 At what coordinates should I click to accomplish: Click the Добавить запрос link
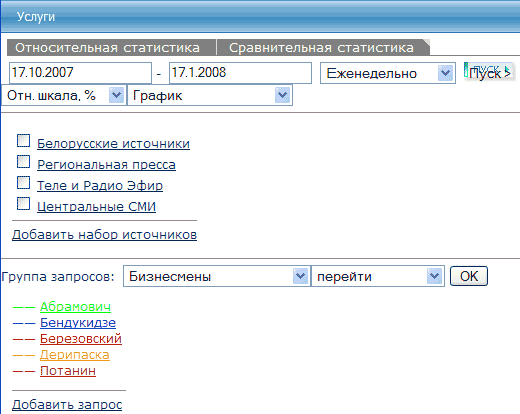(67, 404)
